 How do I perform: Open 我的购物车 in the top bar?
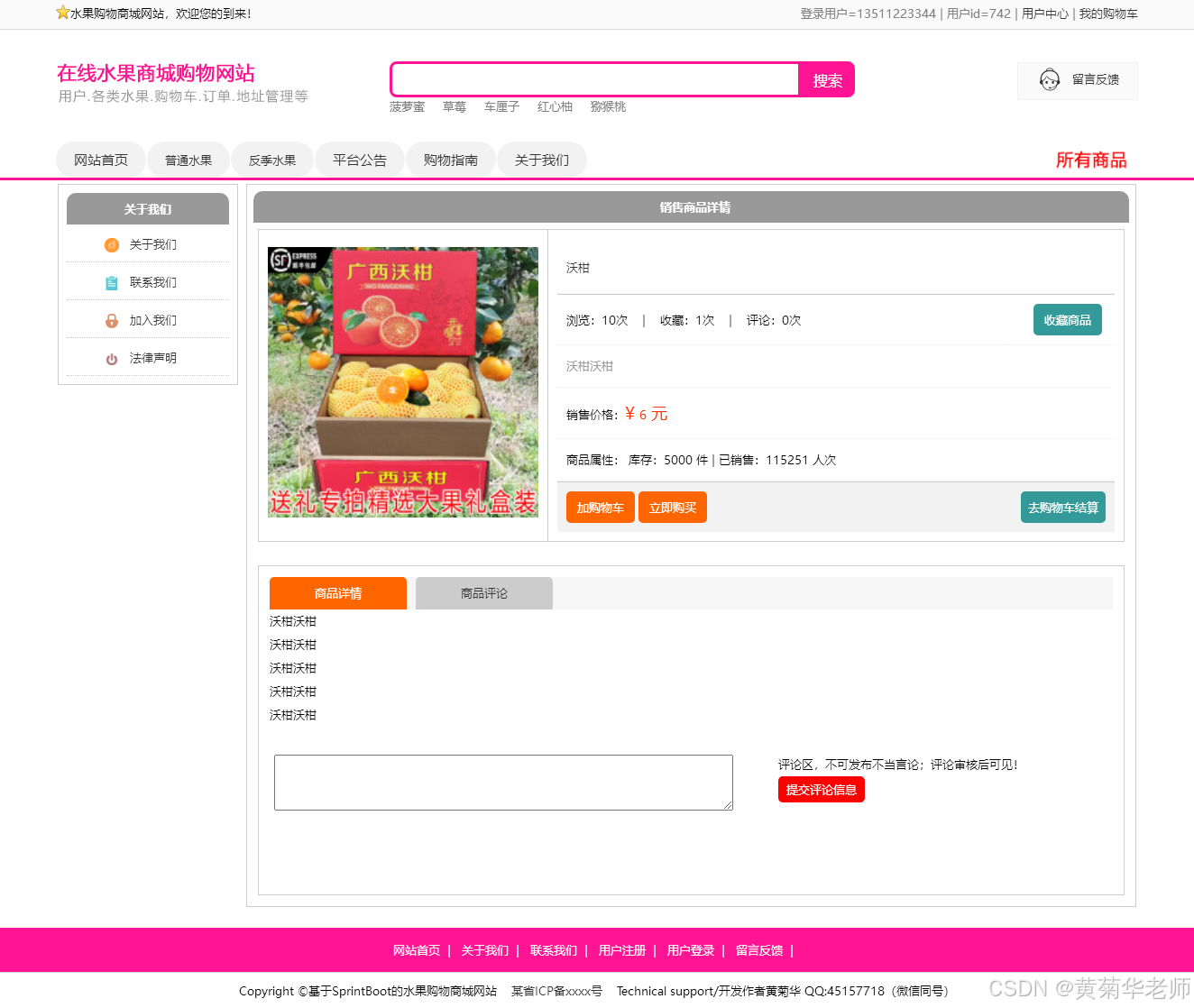point(1108,14)
